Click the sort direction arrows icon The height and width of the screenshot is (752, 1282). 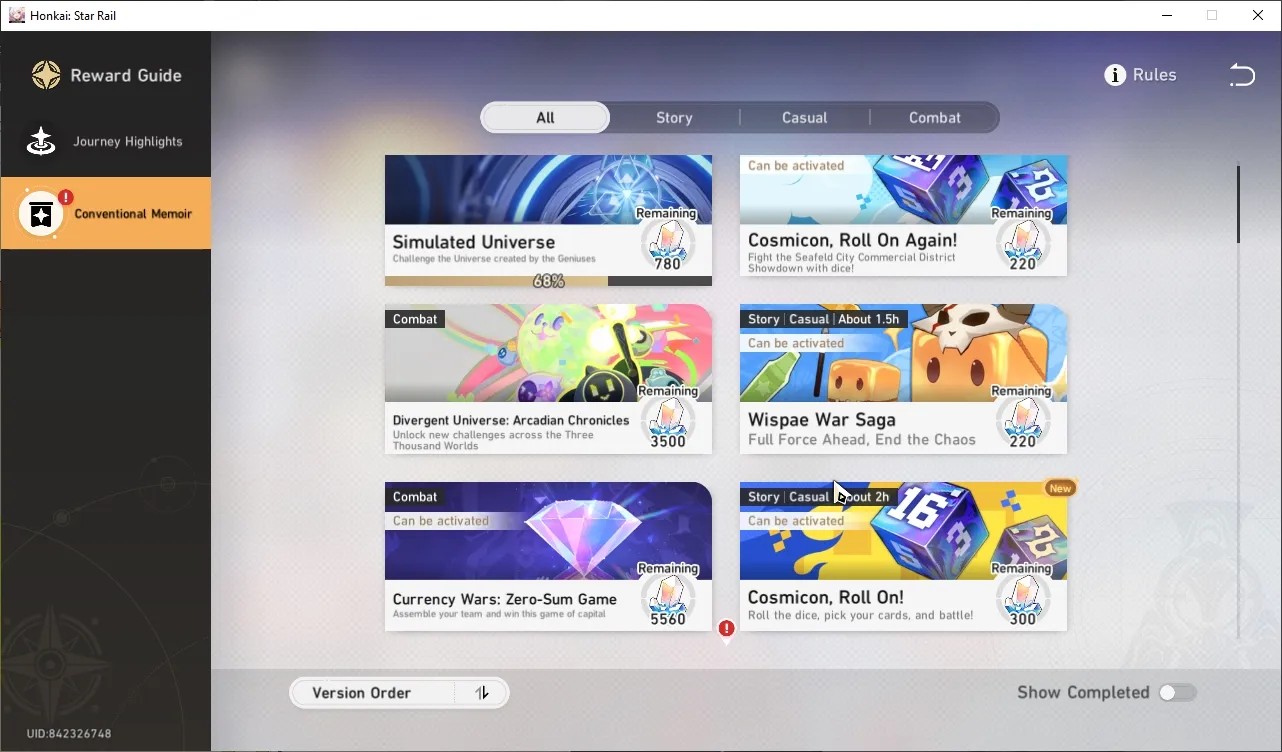coord(482,693)
